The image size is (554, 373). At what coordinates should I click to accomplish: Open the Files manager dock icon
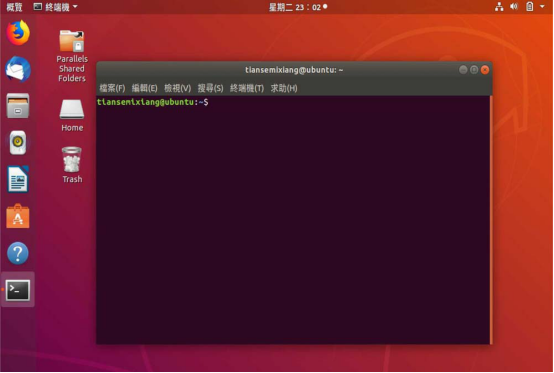(x=18, y=106)
